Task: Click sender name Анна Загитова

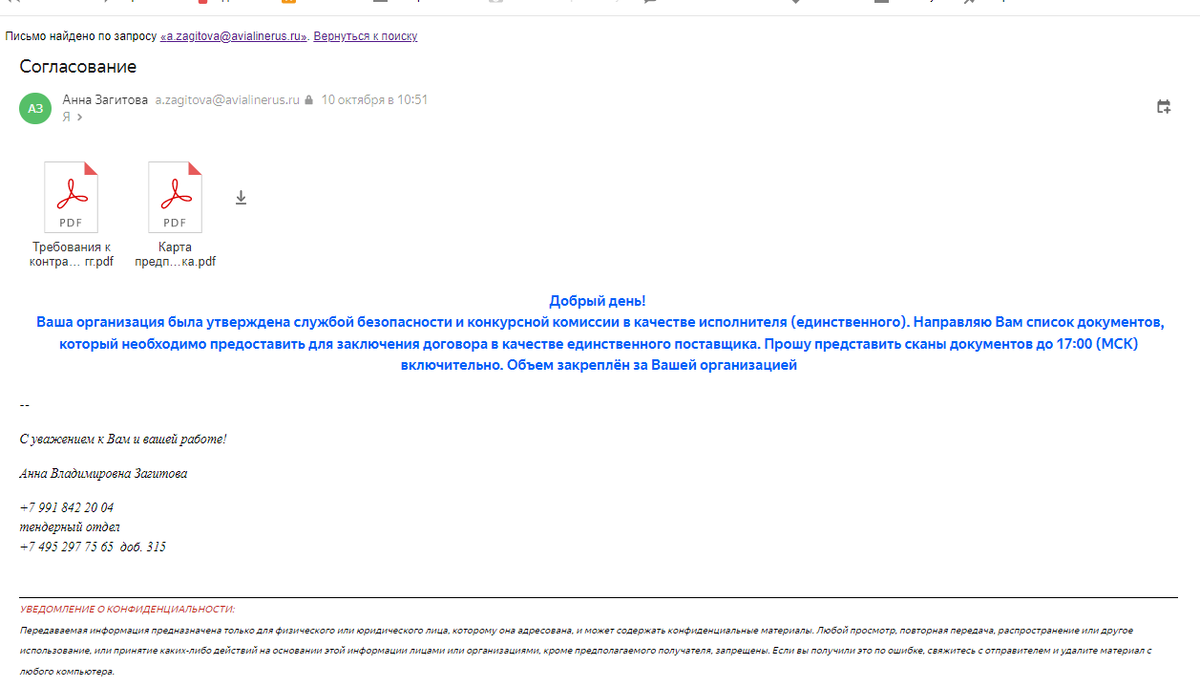Action: tap(105, 100)
